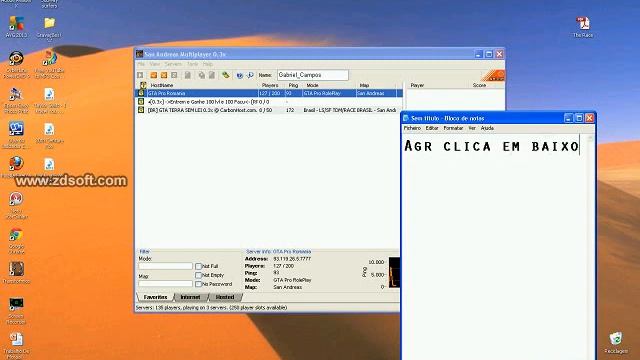Enable the Not Full filter checkbox

click(x=198, y=266)
